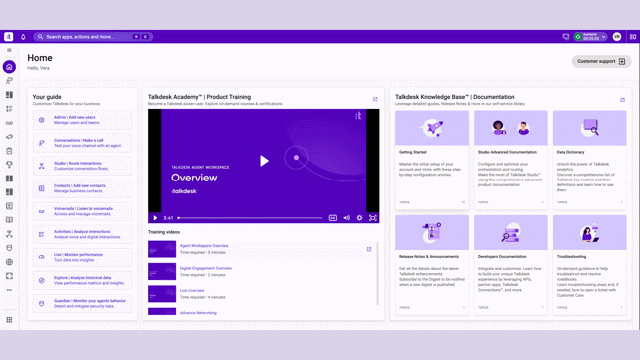Open Talkdesk Academy external link icon
The image size is (640, 360).
click(375, 99)
